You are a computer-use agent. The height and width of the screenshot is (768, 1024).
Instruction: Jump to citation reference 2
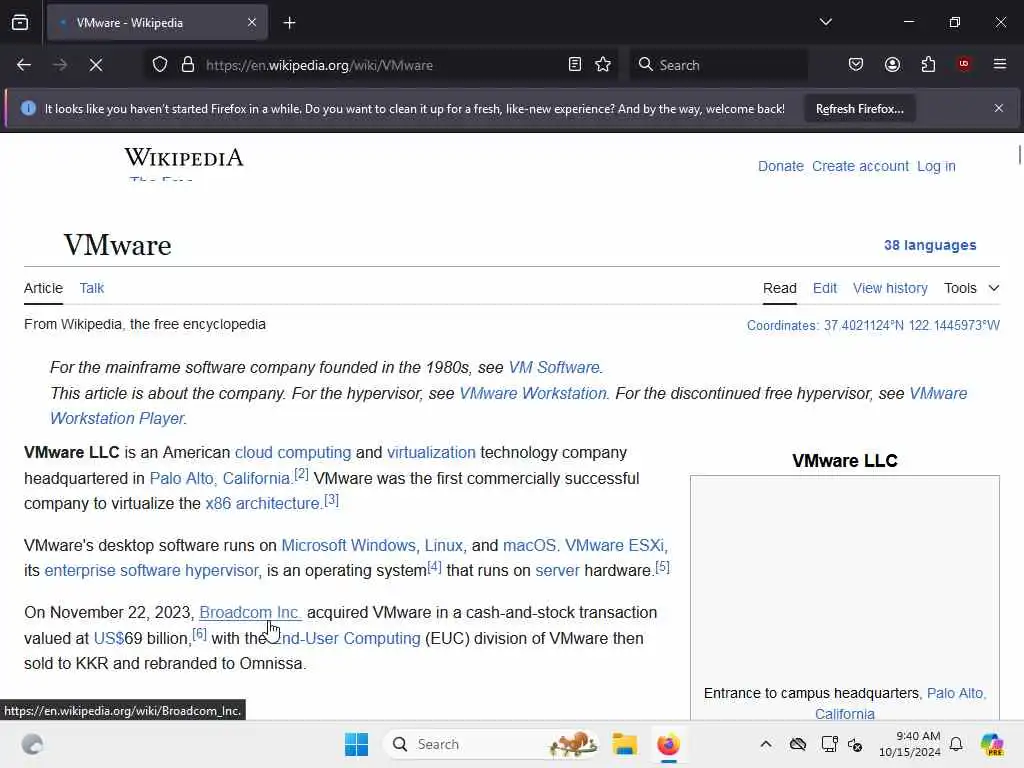pos(301,474)
